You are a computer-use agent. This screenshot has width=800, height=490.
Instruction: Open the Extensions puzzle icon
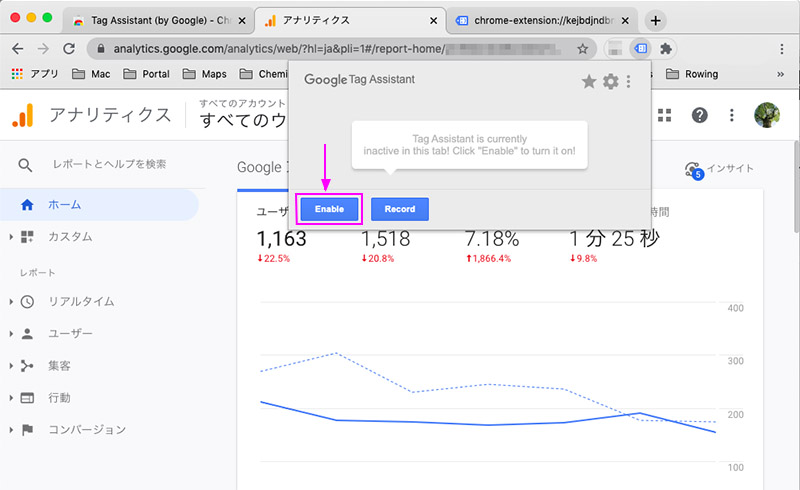click(665, 48)
